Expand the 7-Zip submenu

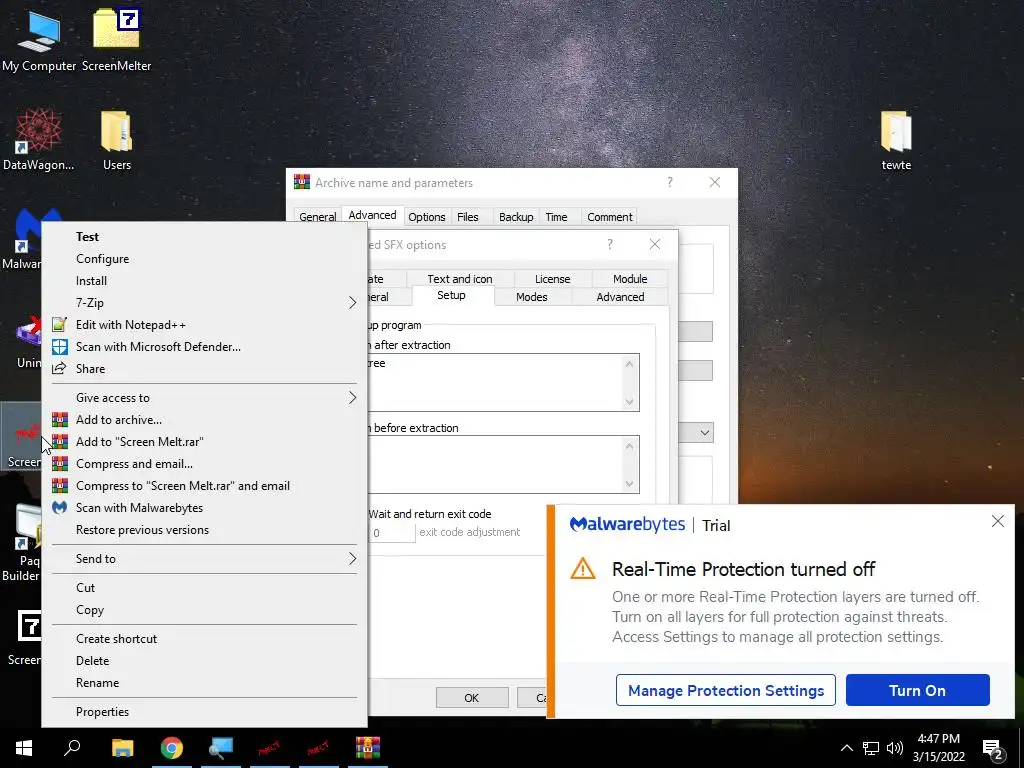[x=205, y=303]
